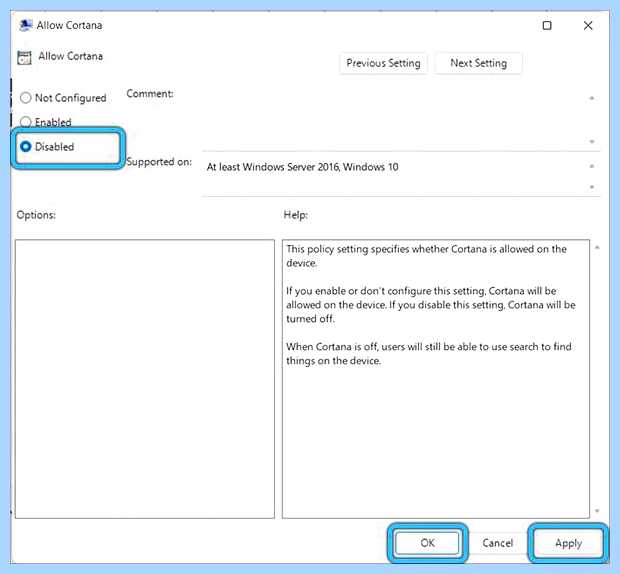The image size is (620, 574).
Task: Click the Help pane scroll down arrow
Action: click(x=597, y=511)
